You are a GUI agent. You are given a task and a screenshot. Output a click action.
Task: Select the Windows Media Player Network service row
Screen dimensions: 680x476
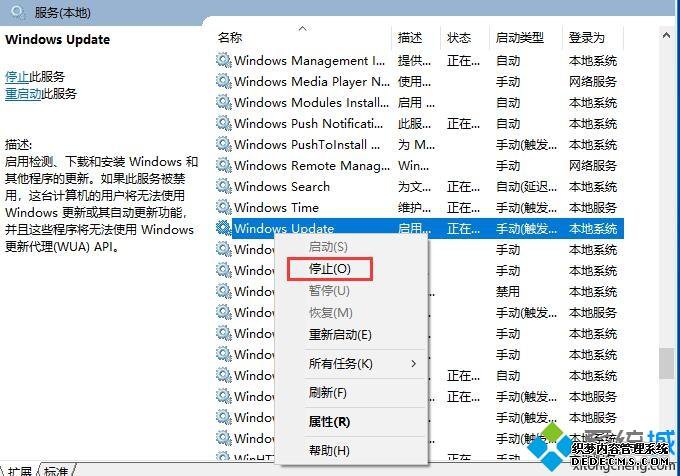pos(420,81)
